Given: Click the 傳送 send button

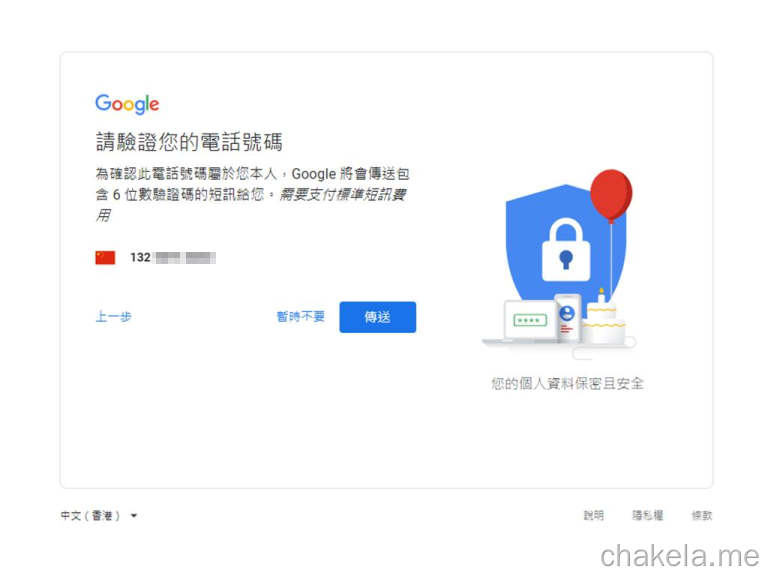Looking at the screenshot, I should click(378, 317).
